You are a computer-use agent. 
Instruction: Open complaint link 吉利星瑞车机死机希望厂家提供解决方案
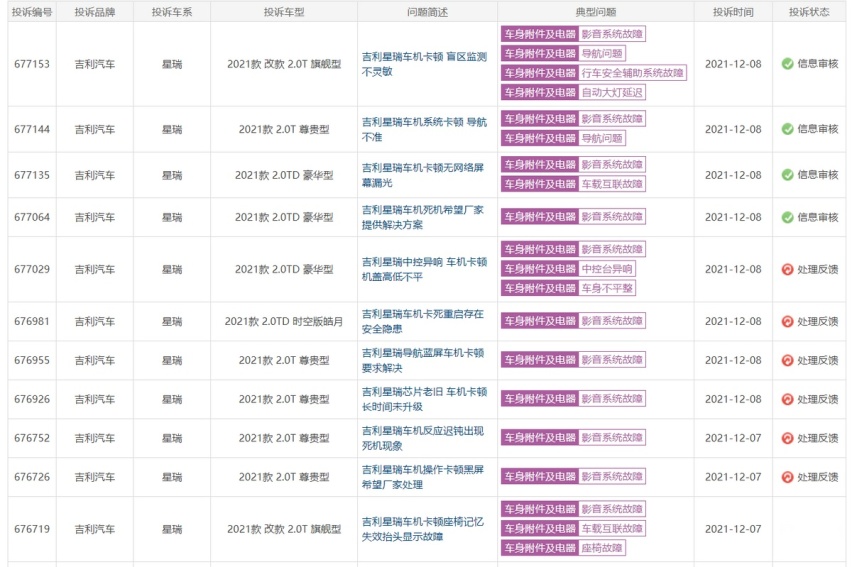(423, 217)
